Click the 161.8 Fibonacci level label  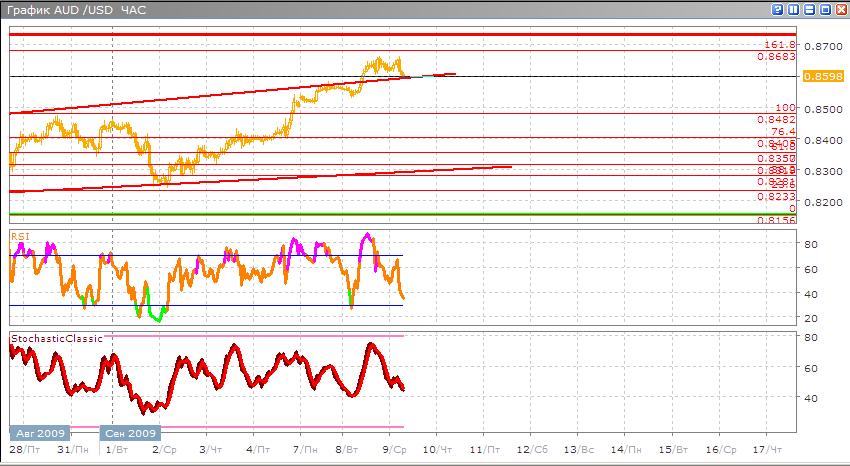pos(779,45)
